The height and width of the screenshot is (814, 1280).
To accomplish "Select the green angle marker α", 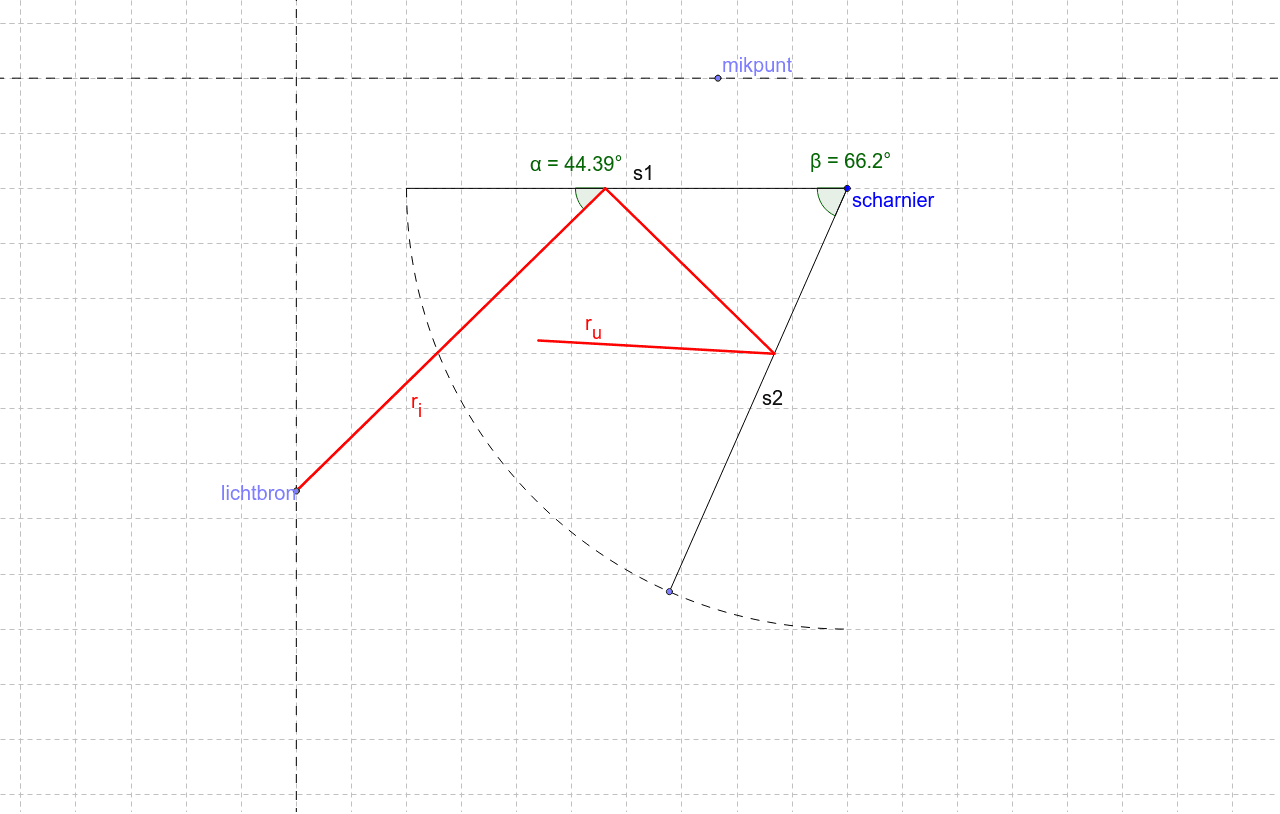I will pos(589,197).
